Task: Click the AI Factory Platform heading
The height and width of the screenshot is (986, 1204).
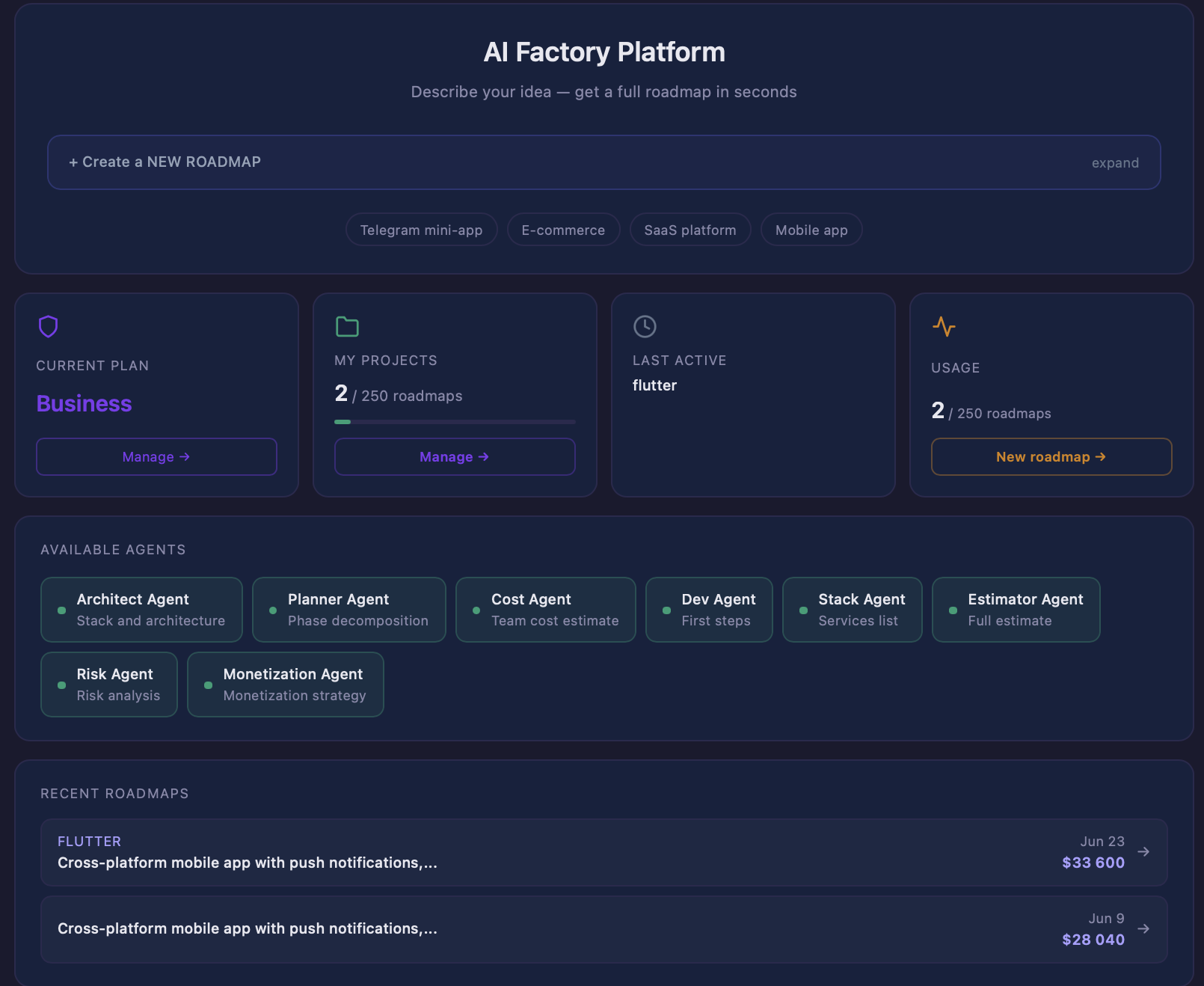Action: [604, 52]
